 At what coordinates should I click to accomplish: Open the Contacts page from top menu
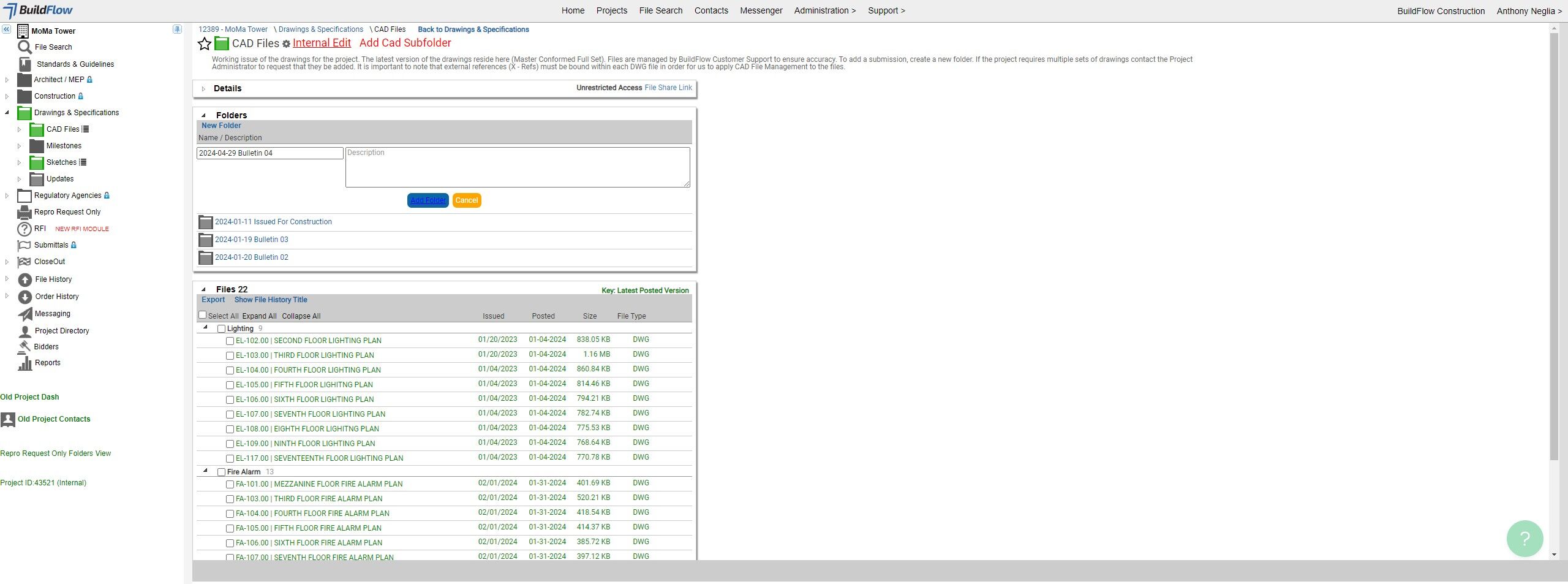pos(710,10)
